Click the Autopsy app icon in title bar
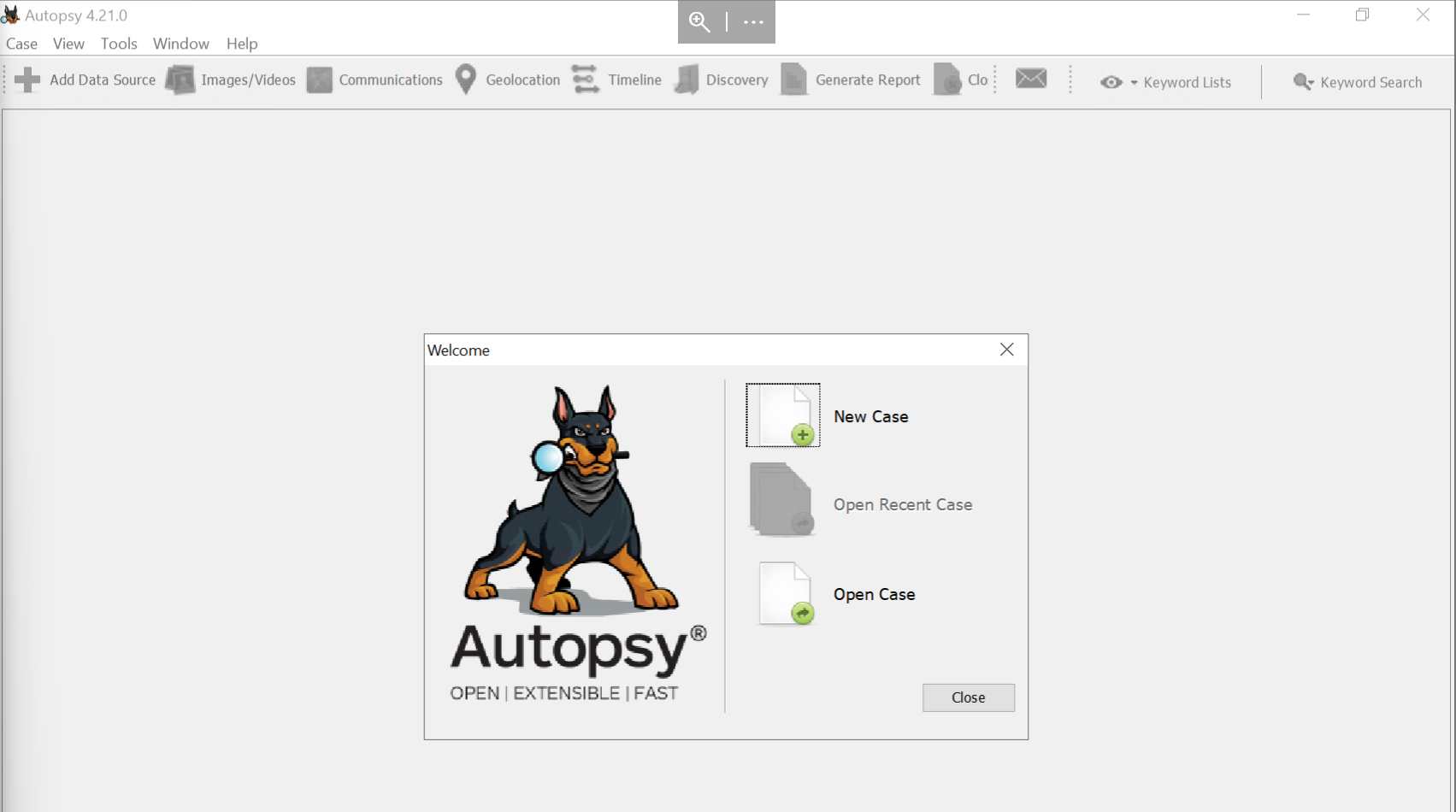 pyautogui.click(x=10, y=15)
